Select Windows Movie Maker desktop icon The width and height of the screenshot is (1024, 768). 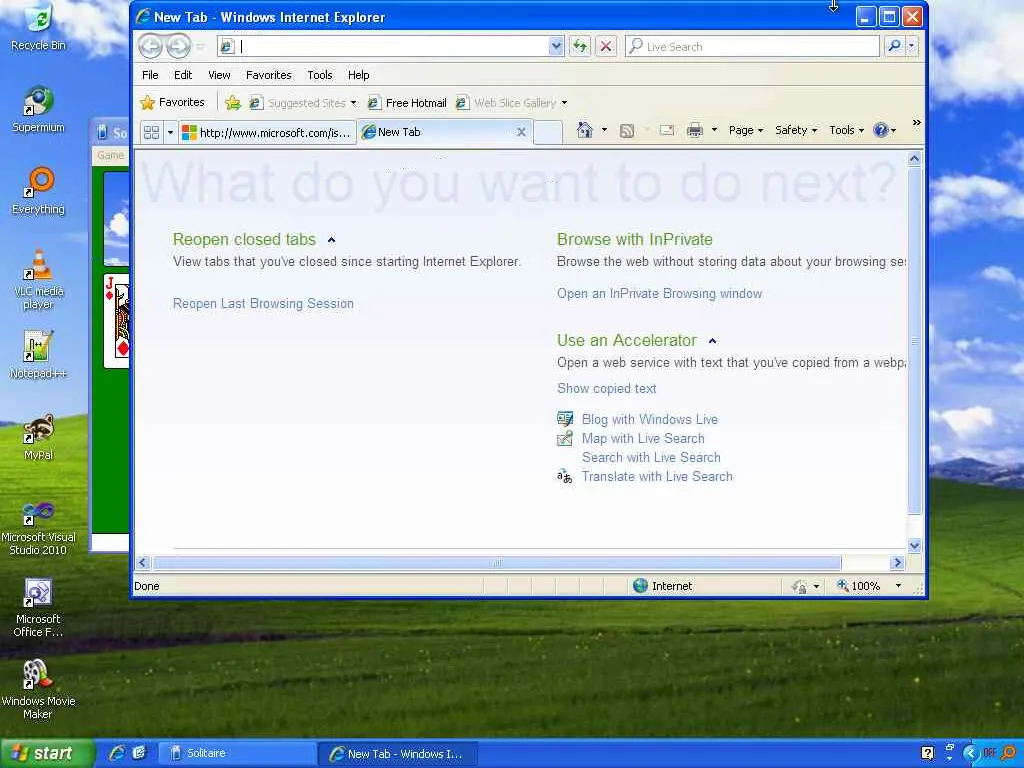point(39,690)
